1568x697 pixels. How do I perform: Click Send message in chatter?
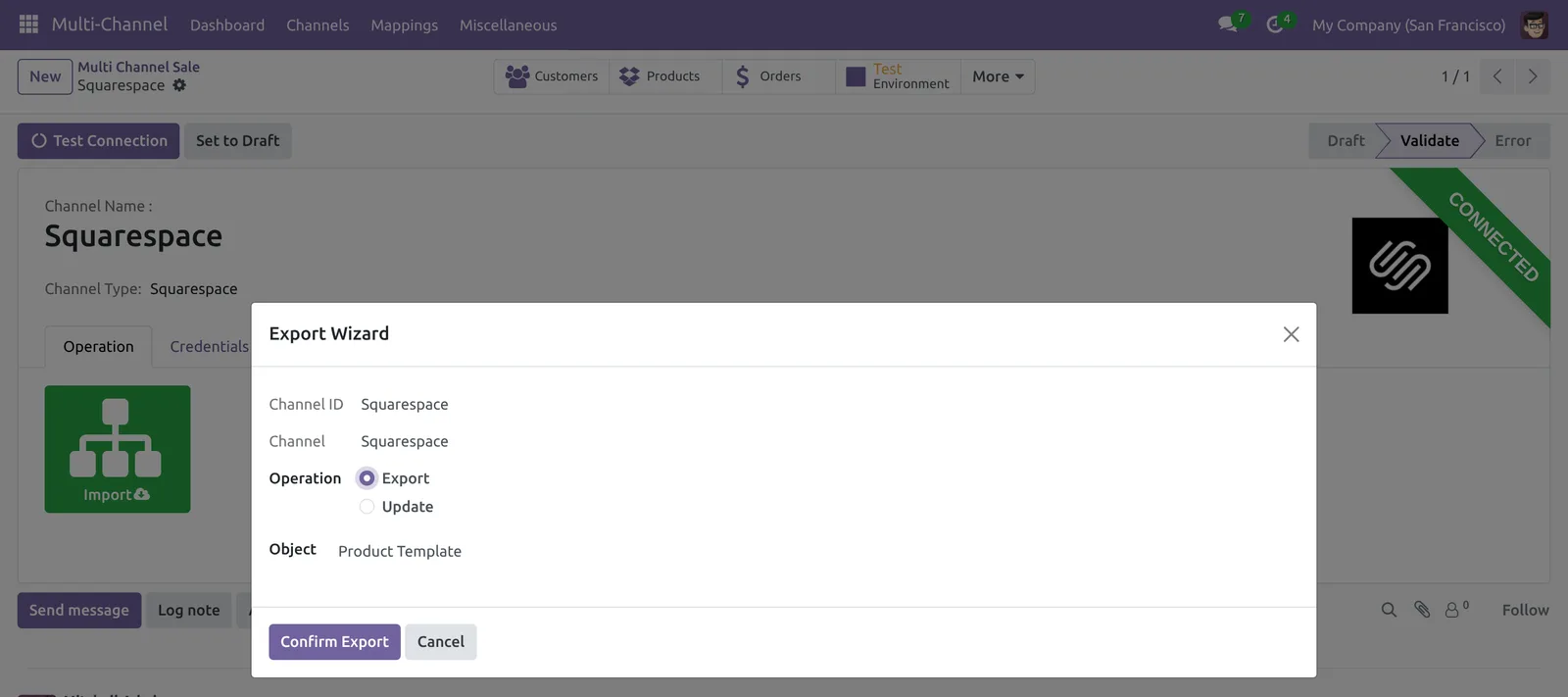point(79,611)
